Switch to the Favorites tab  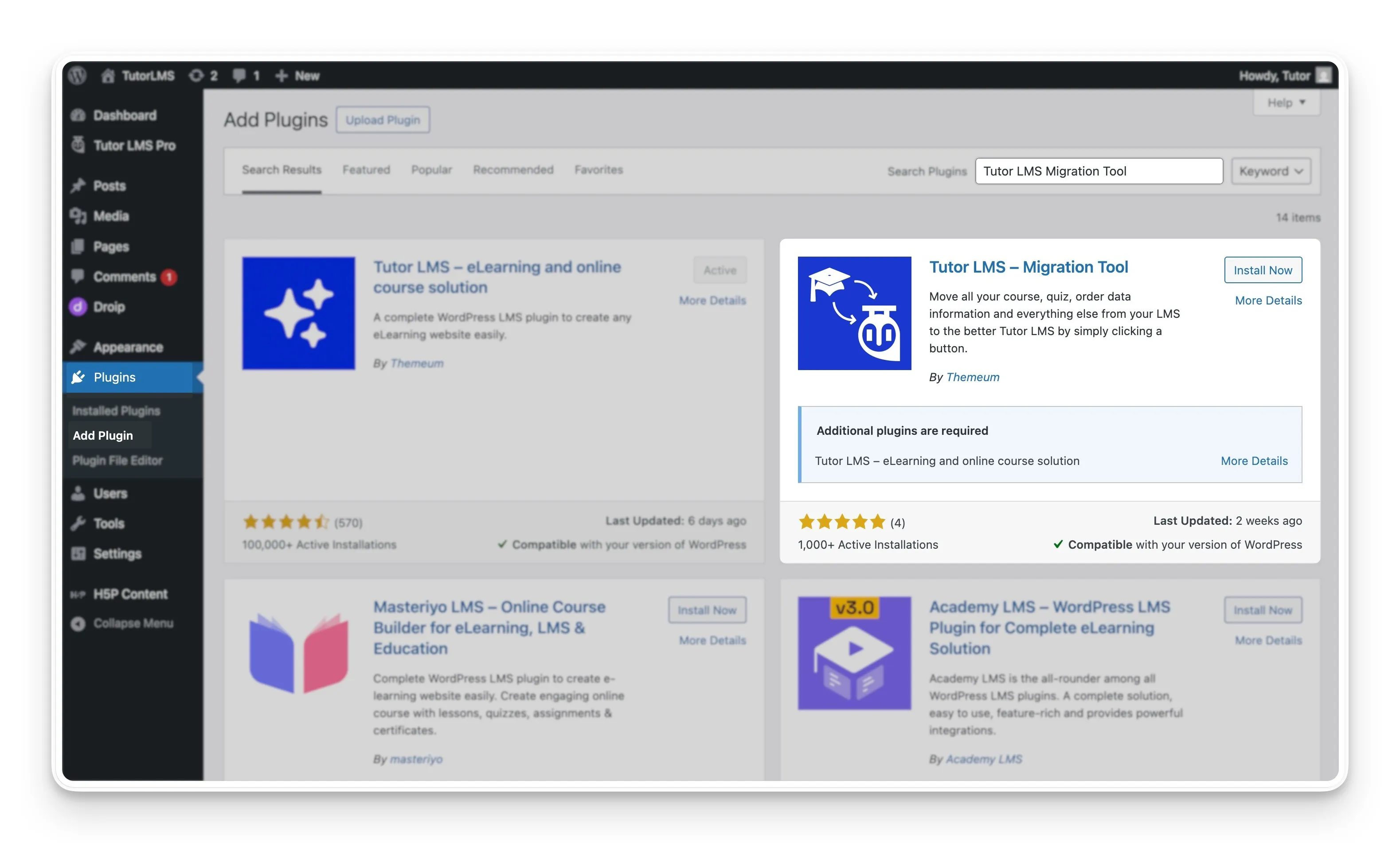(x=599, y=170)
